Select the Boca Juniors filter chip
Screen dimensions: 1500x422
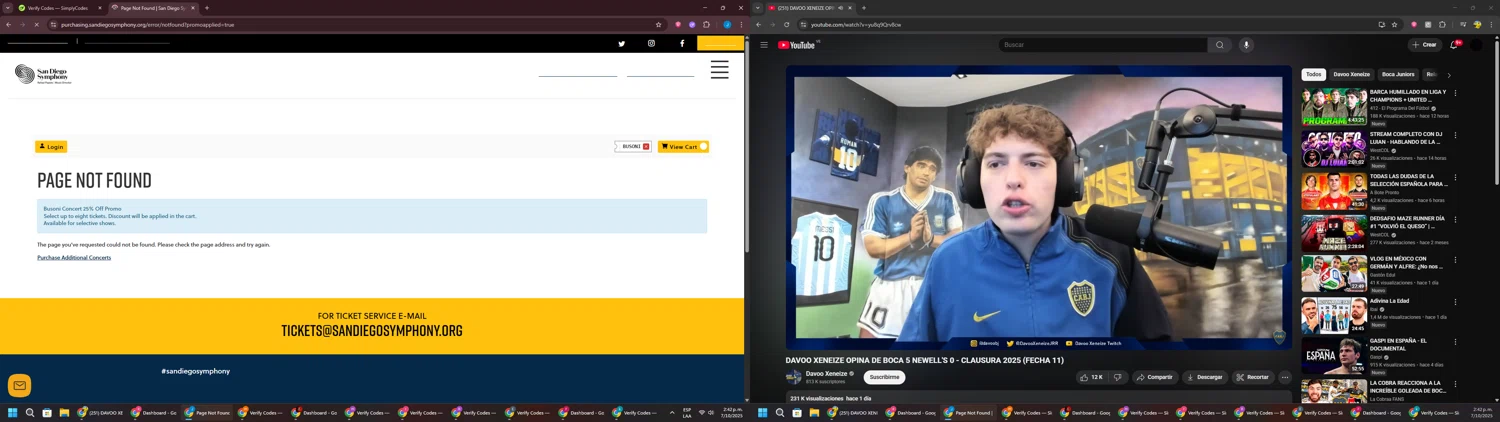pos(1398,74)
